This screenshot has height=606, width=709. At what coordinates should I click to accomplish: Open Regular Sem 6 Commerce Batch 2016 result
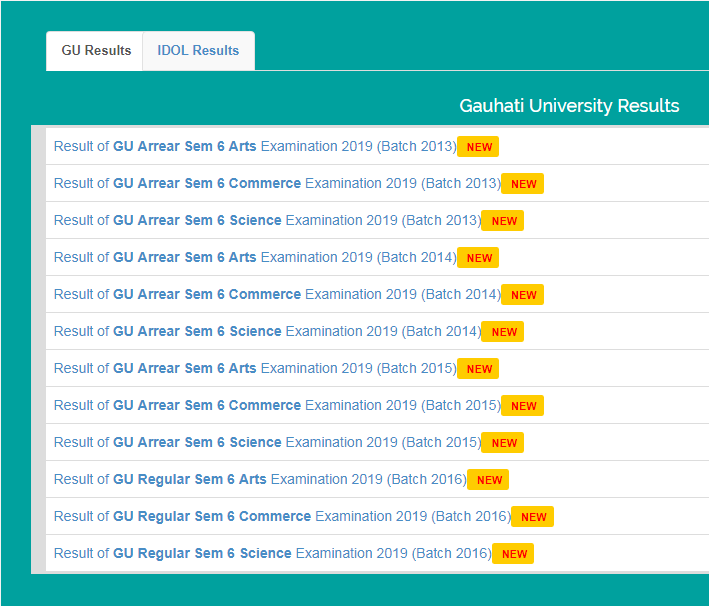[x=283, y=516]
